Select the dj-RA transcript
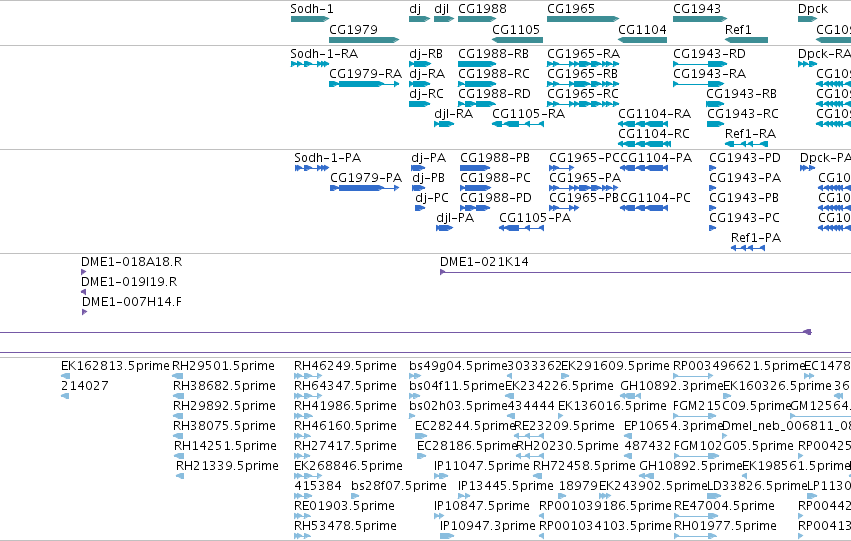Image resolution: width=851 pixels, height=541 pixels. (420, 84)
